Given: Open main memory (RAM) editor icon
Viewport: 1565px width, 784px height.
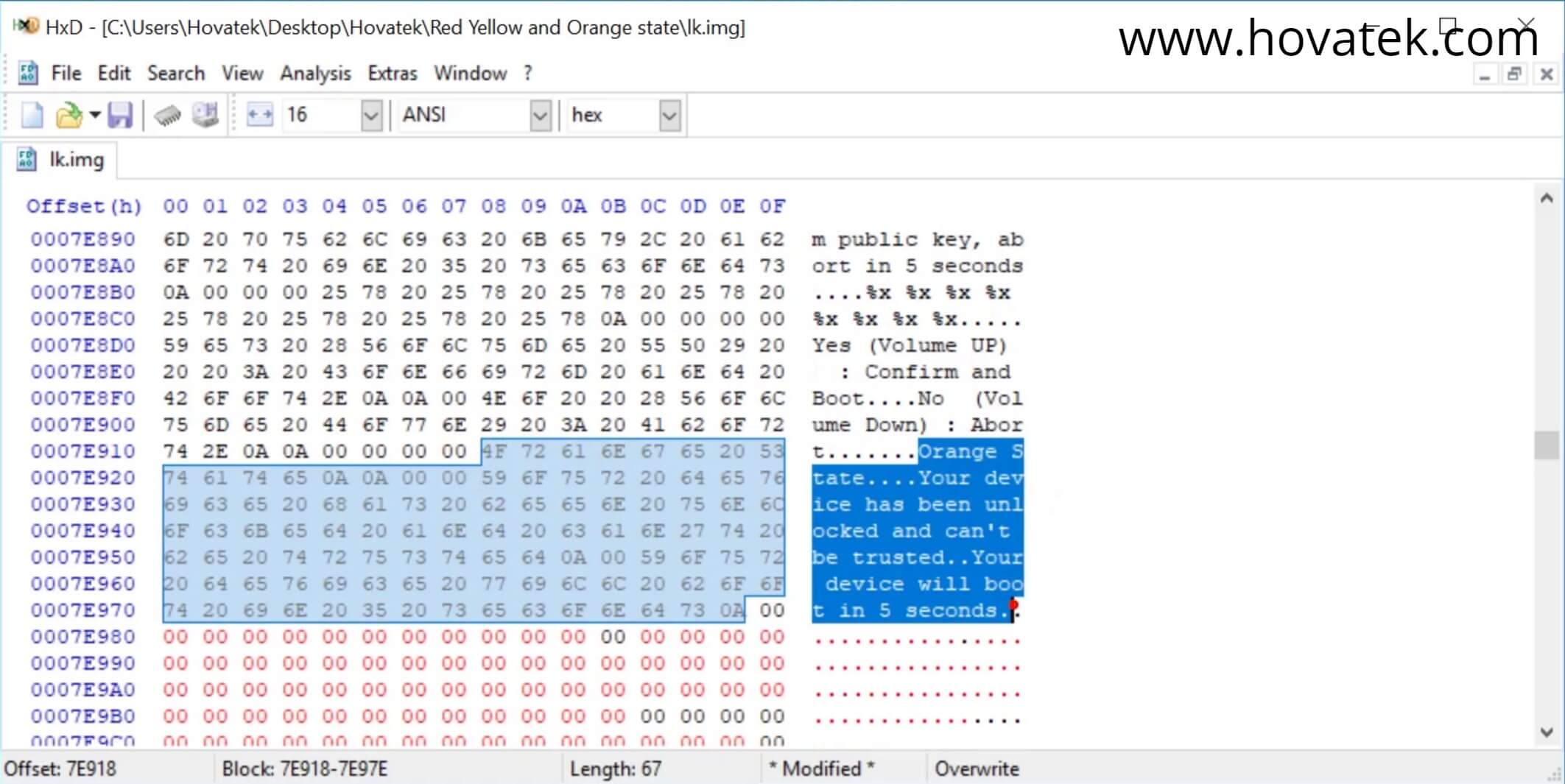Looking at the screenshot, I should click(168, 115).
